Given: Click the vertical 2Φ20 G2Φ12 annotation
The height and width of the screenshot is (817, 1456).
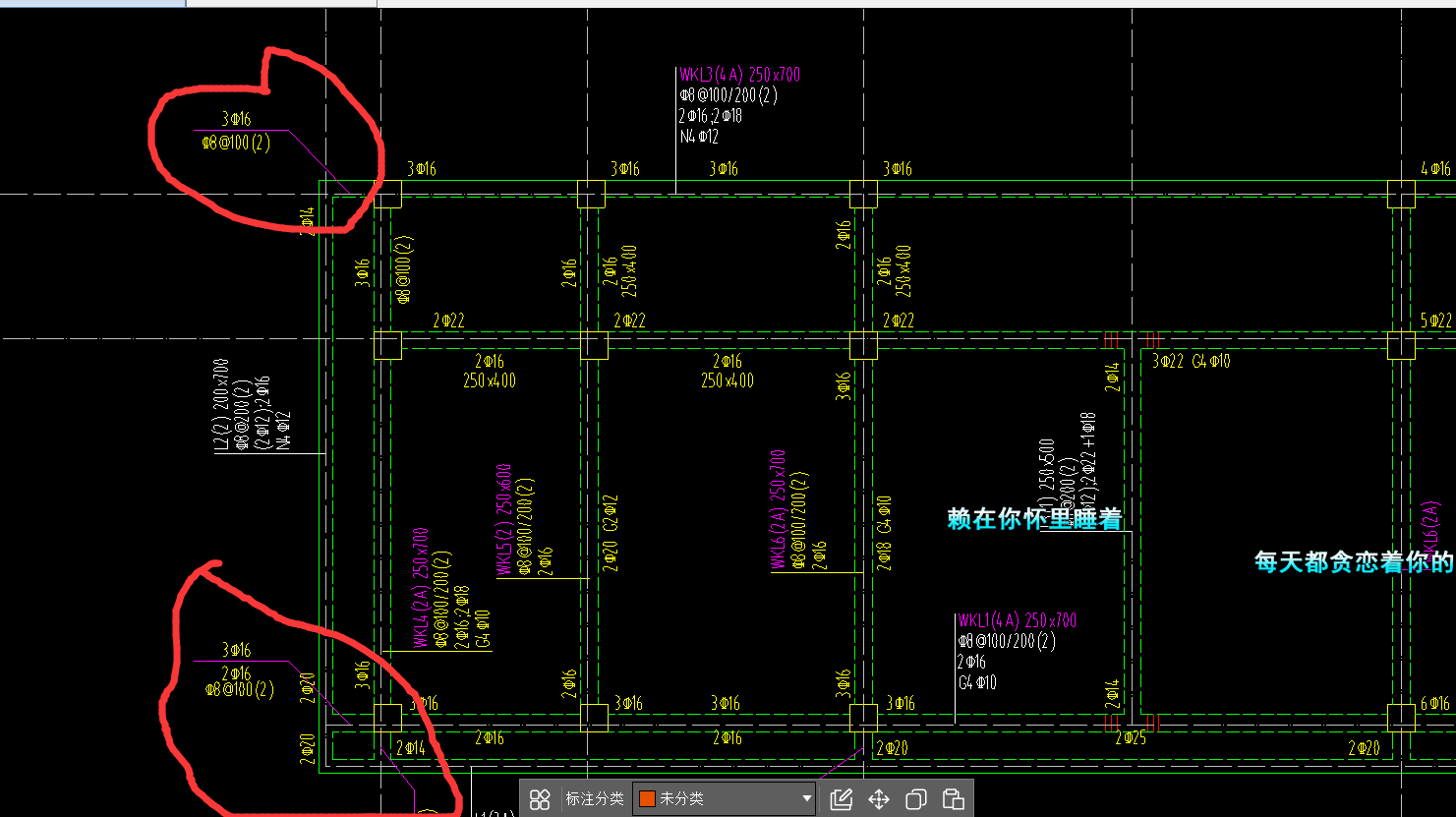Looking at the screenshot, I should click(611, 533).
